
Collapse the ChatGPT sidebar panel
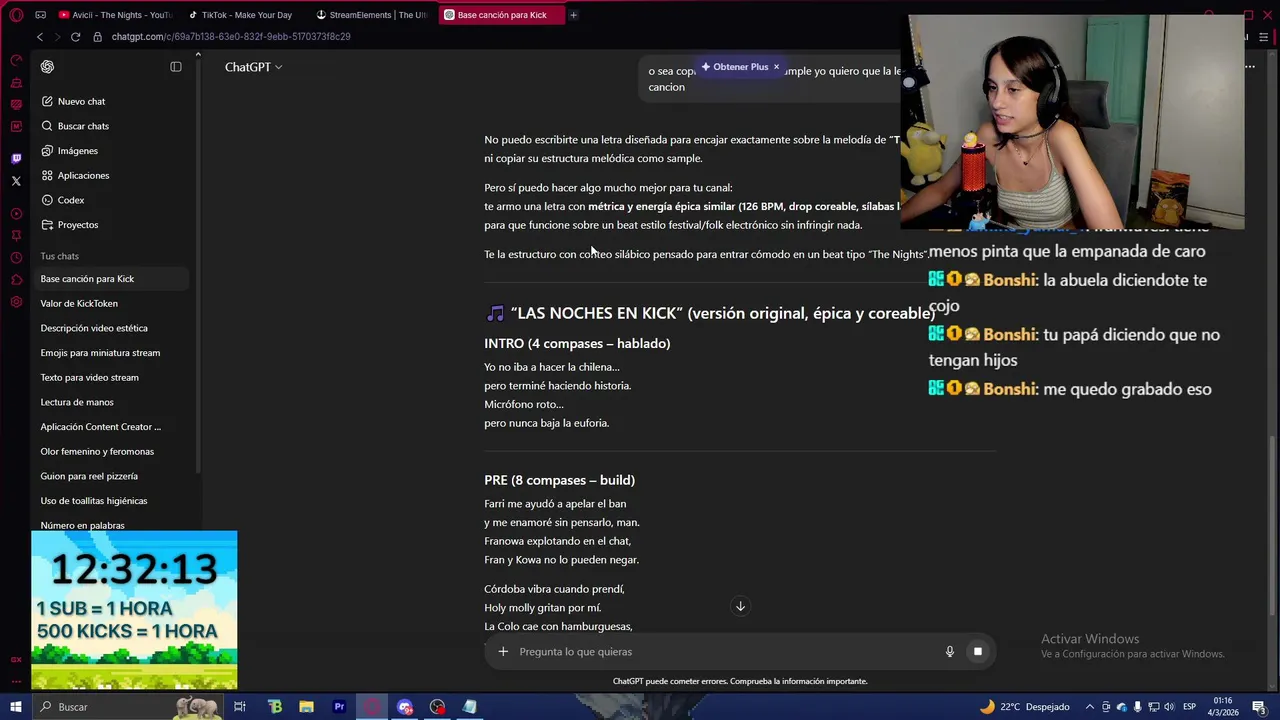(x=176, y=67)
